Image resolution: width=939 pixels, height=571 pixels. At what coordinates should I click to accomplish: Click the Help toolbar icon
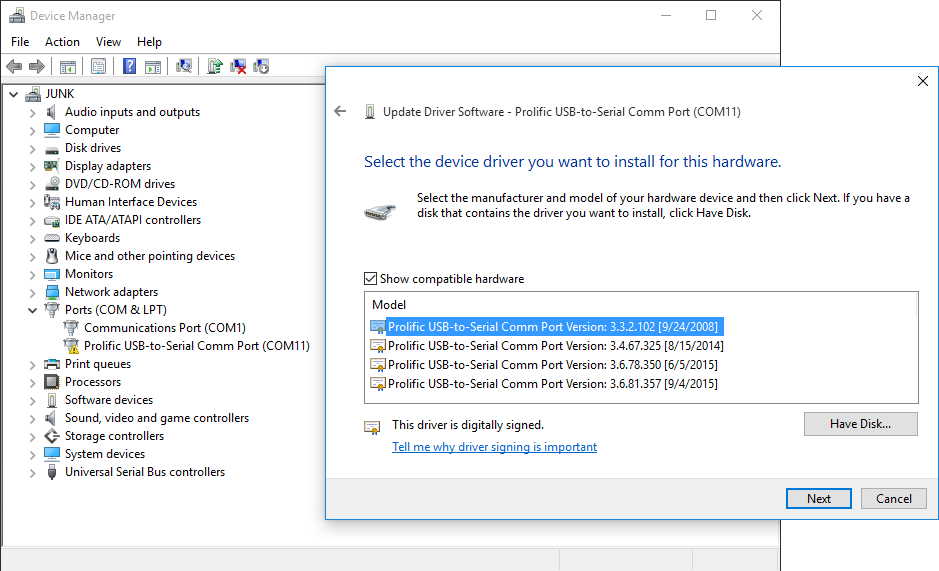pyautogui.click(x=129, y=67)
